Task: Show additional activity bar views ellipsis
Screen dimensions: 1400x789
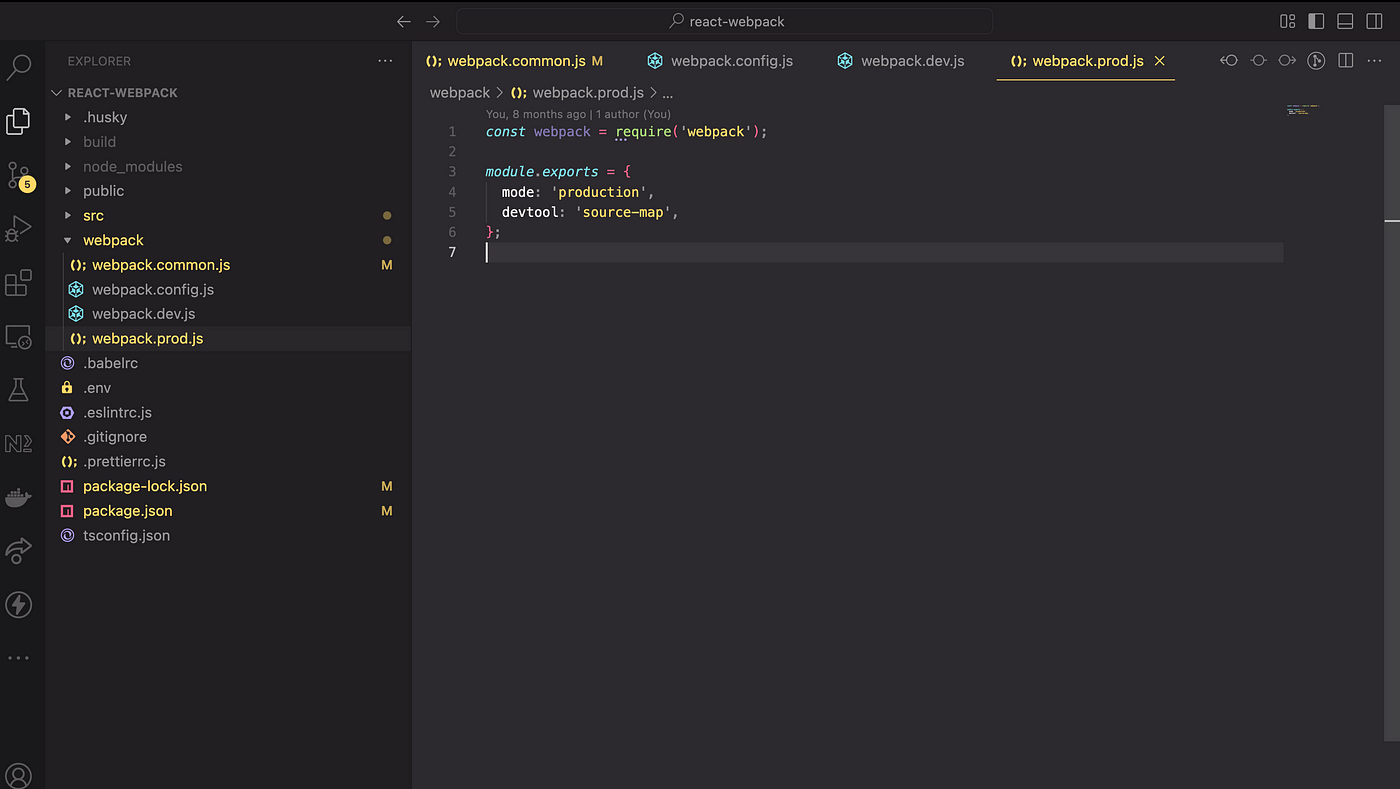Action: pos(19,658)
